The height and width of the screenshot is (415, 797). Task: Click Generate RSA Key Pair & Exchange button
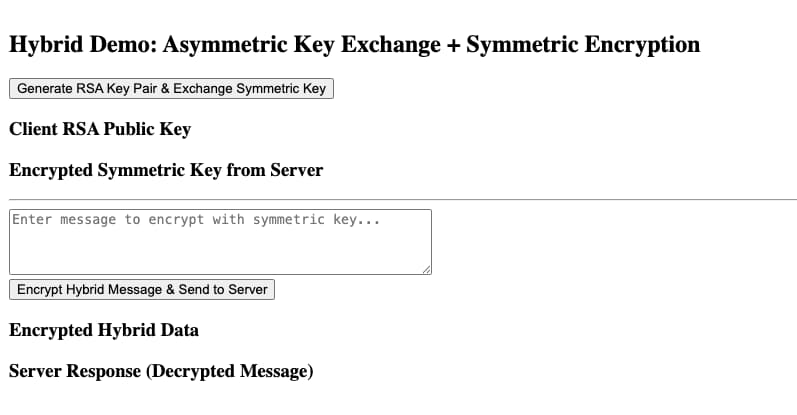[171, 88]
